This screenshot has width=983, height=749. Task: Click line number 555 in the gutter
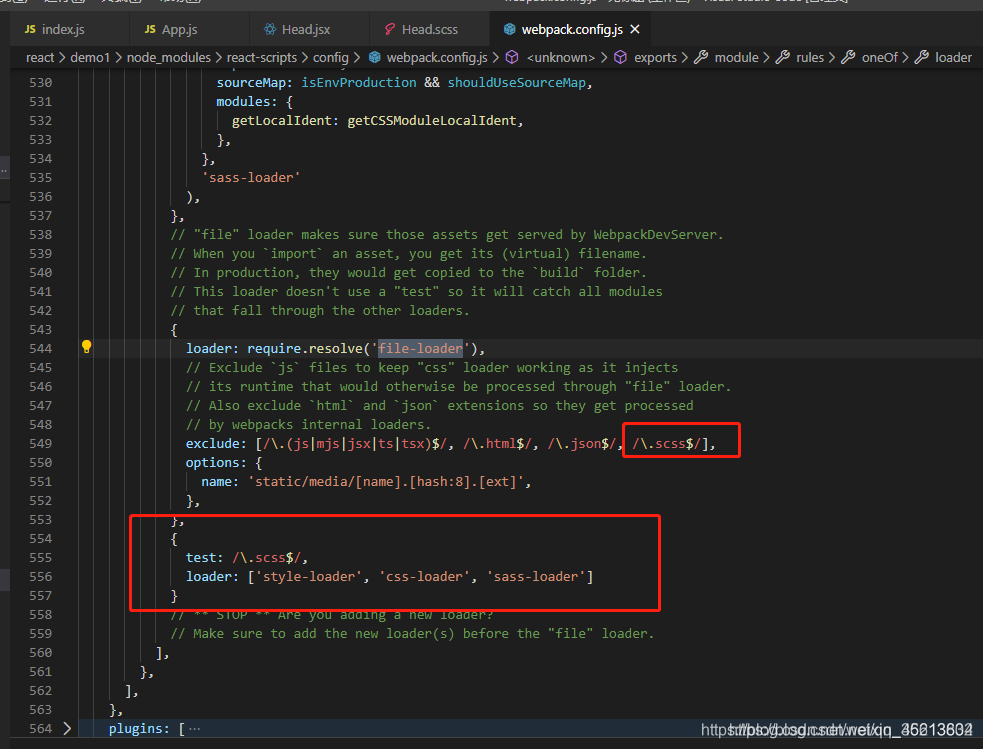41,558
